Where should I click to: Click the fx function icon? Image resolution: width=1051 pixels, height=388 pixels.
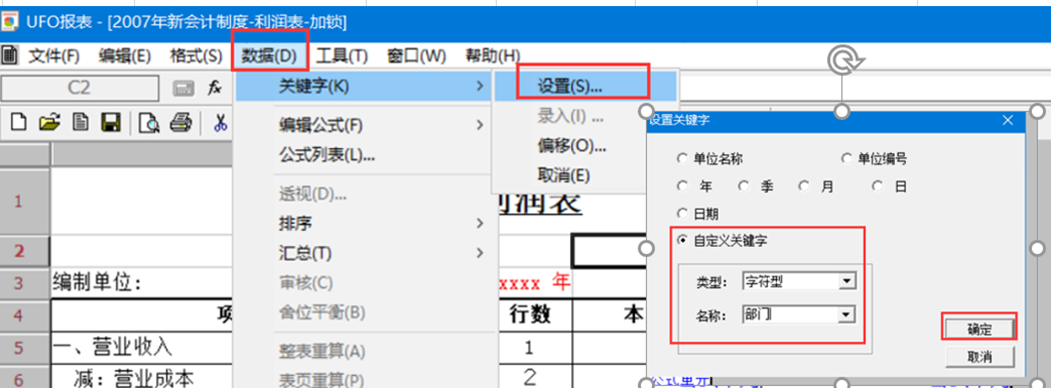tap(214, 88)
